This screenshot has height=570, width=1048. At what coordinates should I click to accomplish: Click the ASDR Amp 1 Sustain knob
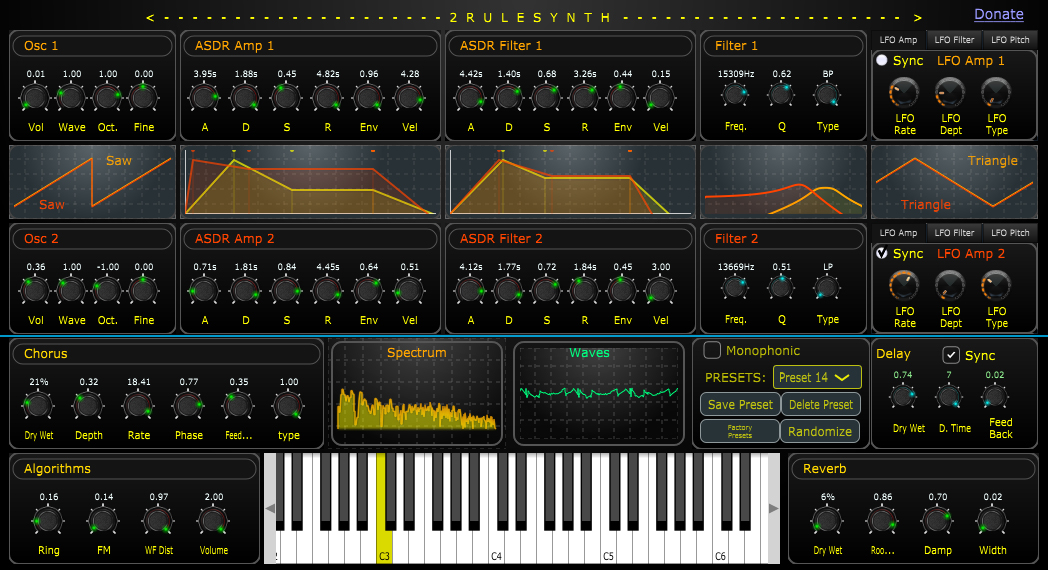(286, 98)
